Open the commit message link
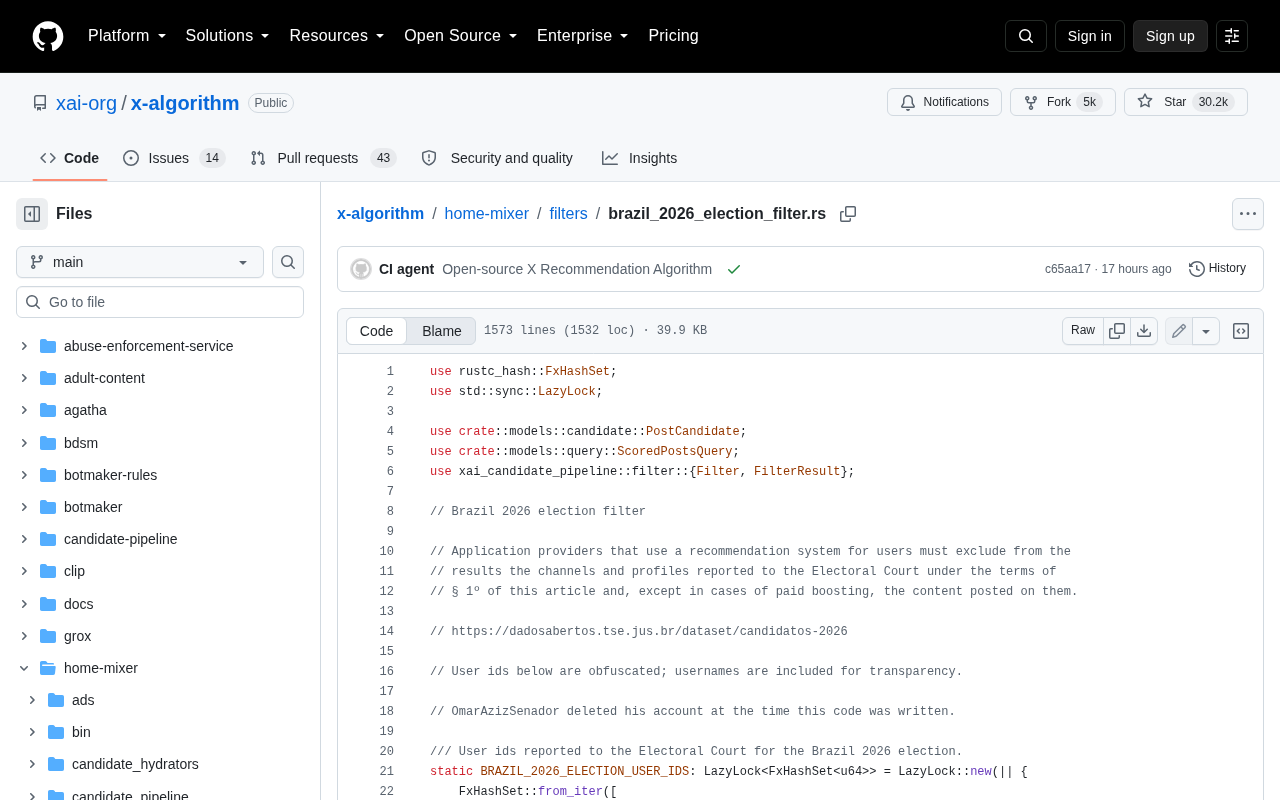Image resolution: width=1280 pixels, height=800 pixels. (577, 269)
